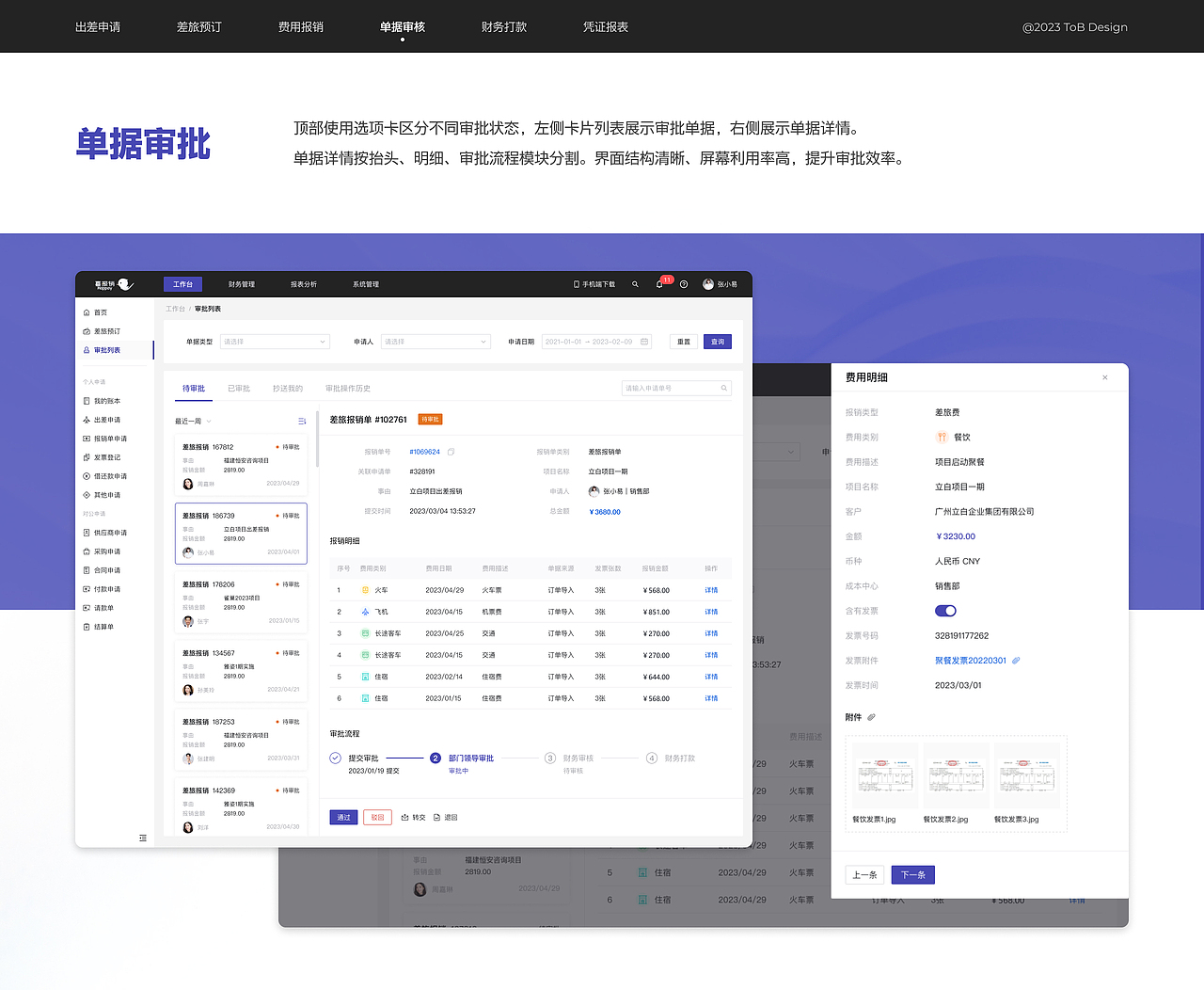The height and width of the screenshot is (990, 1204).
Task: Close the 费用明细 panel with X
Action: click(x=1105, y=377)
